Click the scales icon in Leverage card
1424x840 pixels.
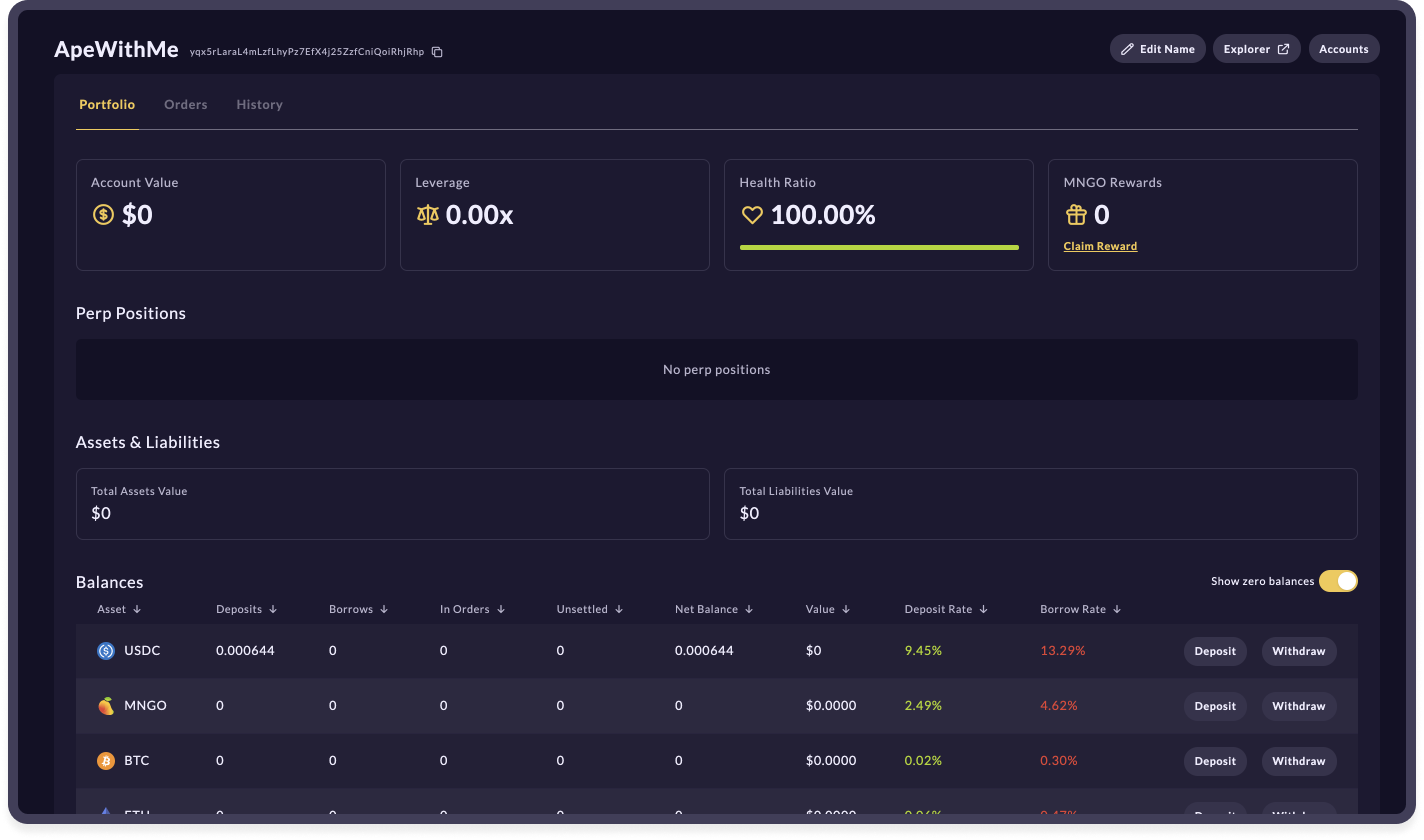click(x=428, y=214)
